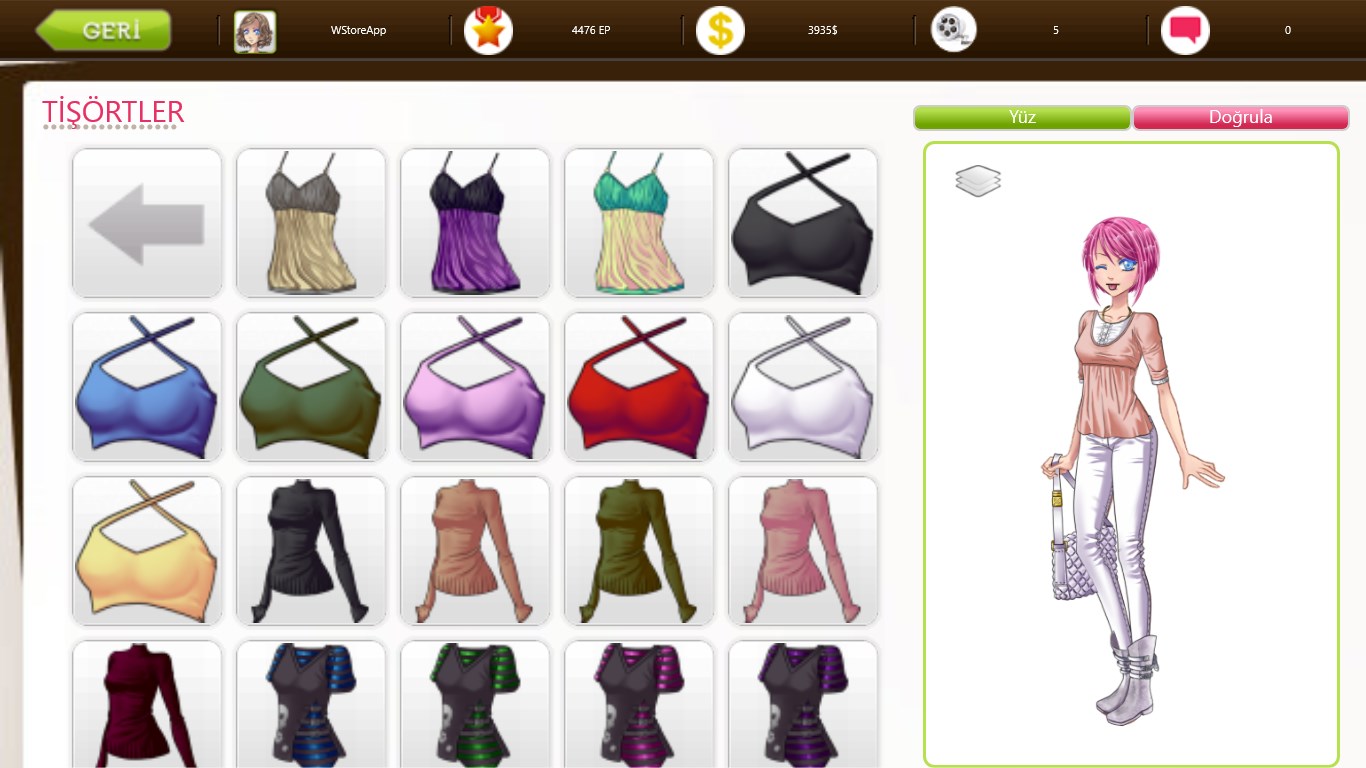Screen dimensions: 1366x768
Task: Click the star experience points icon
Action: pos(488,30)
